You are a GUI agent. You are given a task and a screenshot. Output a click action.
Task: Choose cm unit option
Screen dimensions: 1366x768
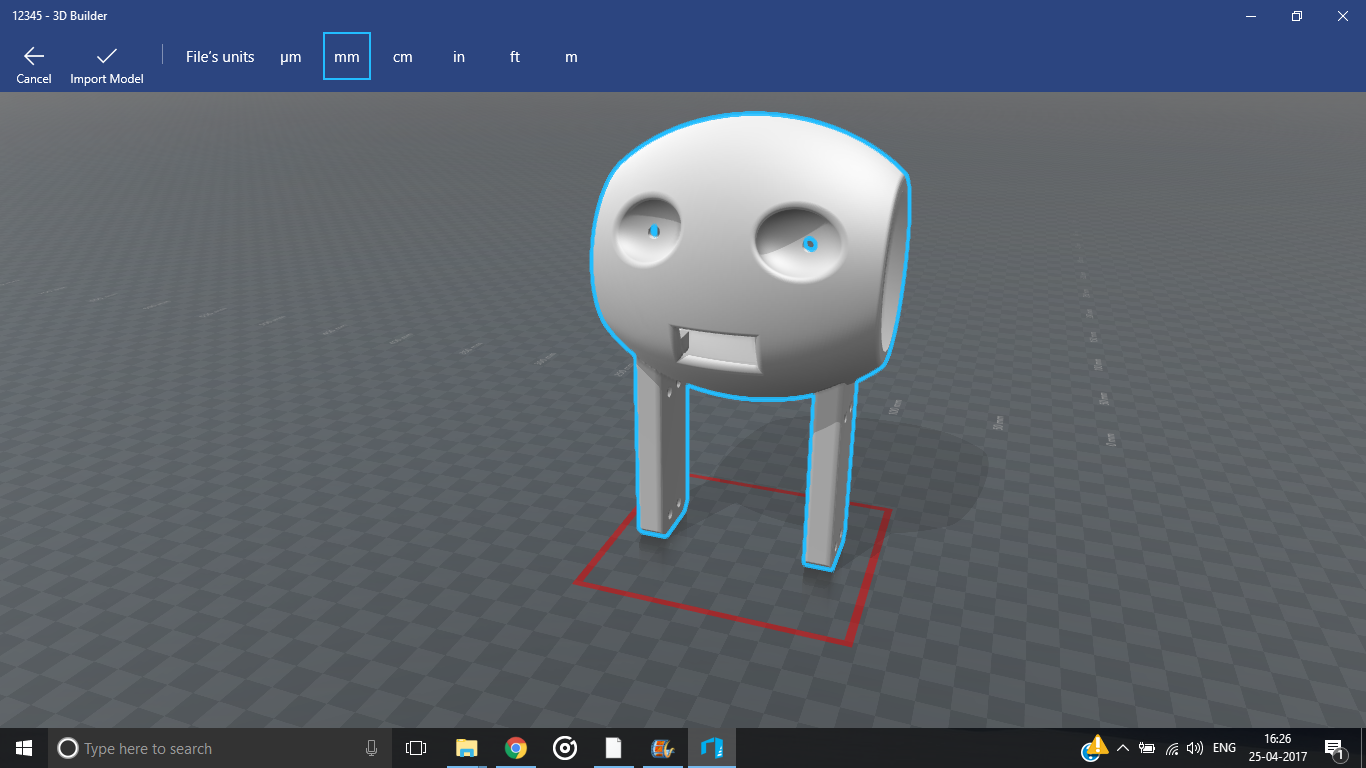403,57
